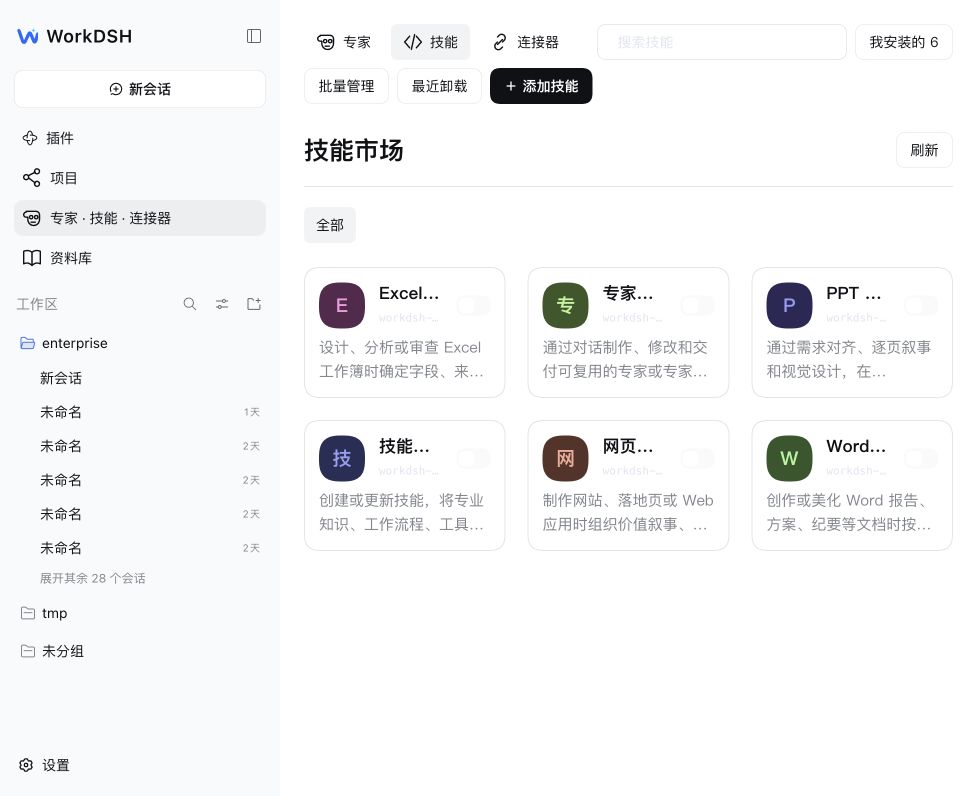
Task: Expand the 未分组 folder
Action: pyautogui.click(x=140, y=651)
